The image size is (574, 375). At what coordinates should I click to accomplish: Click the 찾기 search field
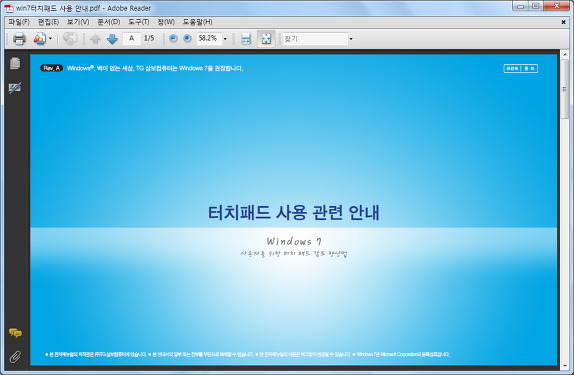click(x=315, y=39)
